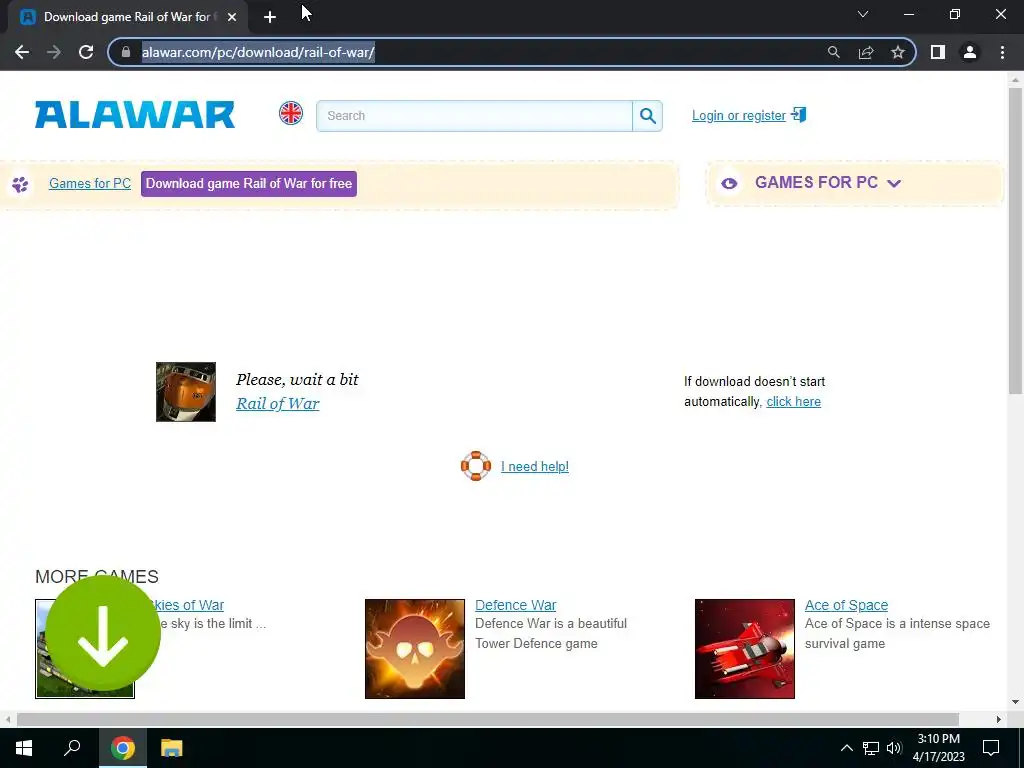
Task: Open the Windows Start menu
Action: [24, 748]
